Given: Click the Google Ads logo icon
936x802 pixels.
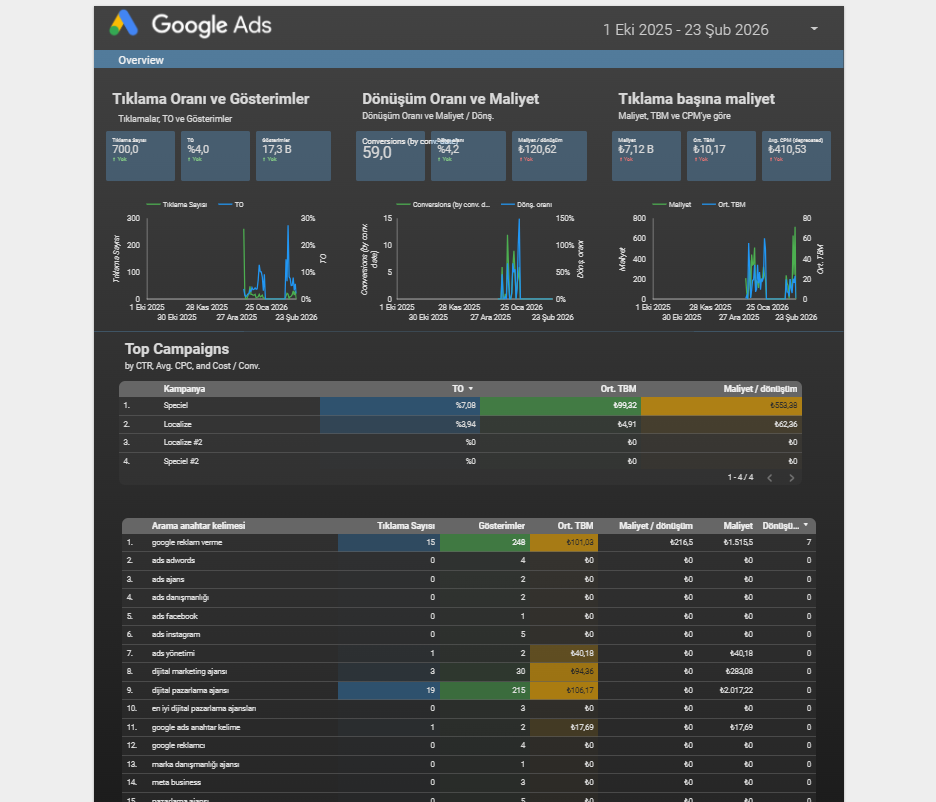Looking at the screenshot, I should click(x=124, y=24).
